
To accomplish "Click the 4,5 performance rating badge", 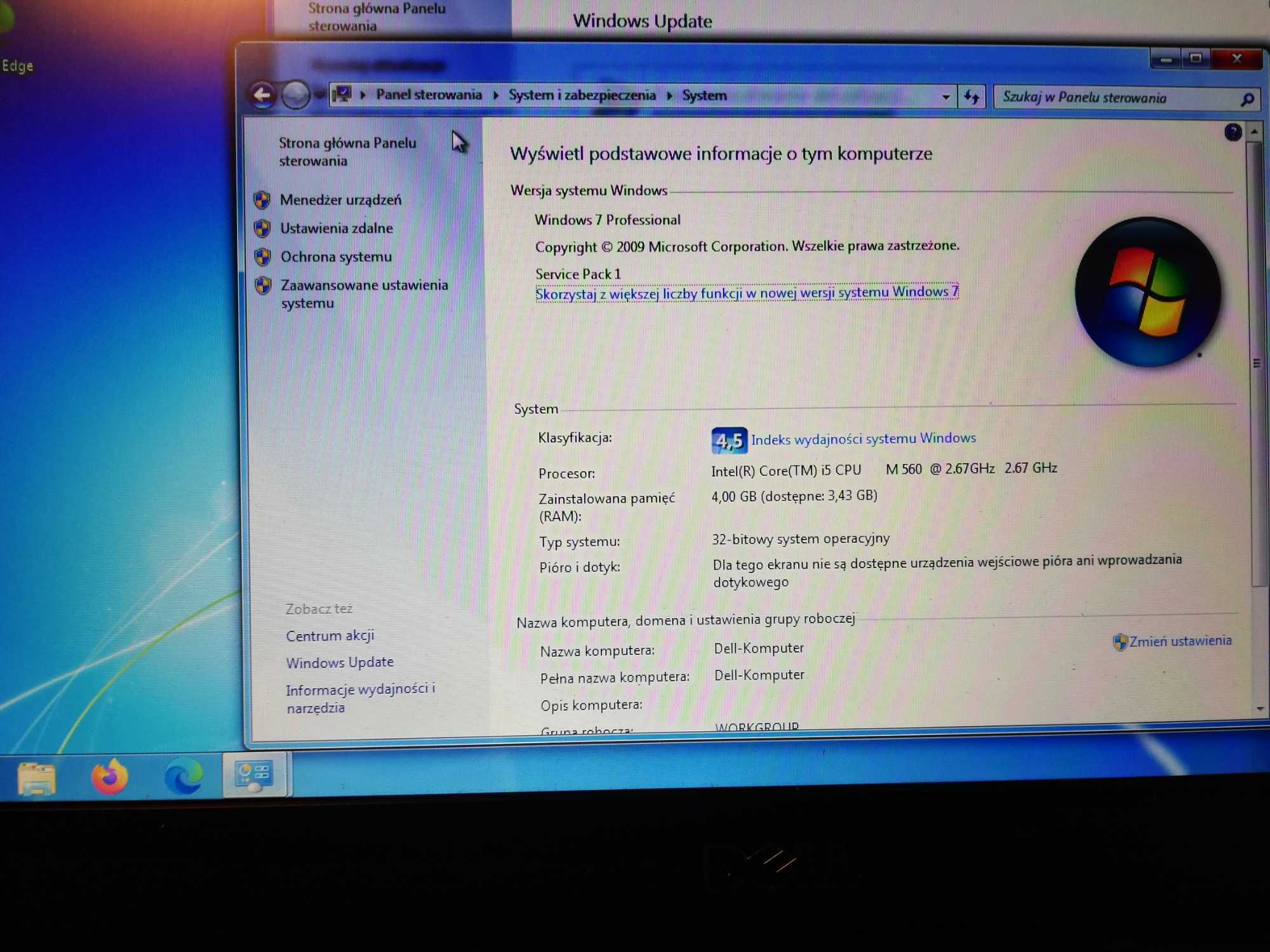I will (x=729, y=440).
